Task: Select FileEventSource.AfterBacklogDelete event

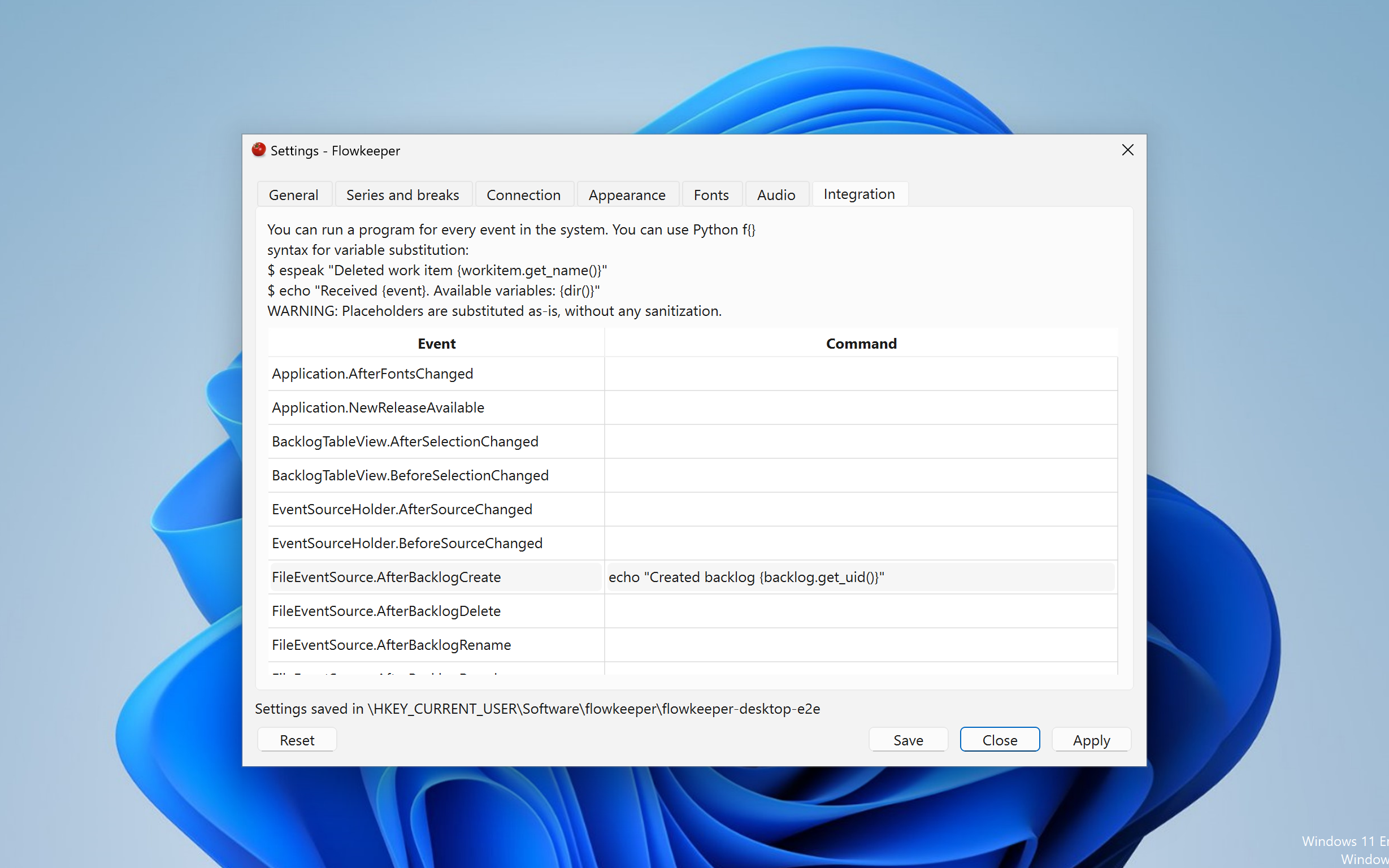Action: pos(436,611)
